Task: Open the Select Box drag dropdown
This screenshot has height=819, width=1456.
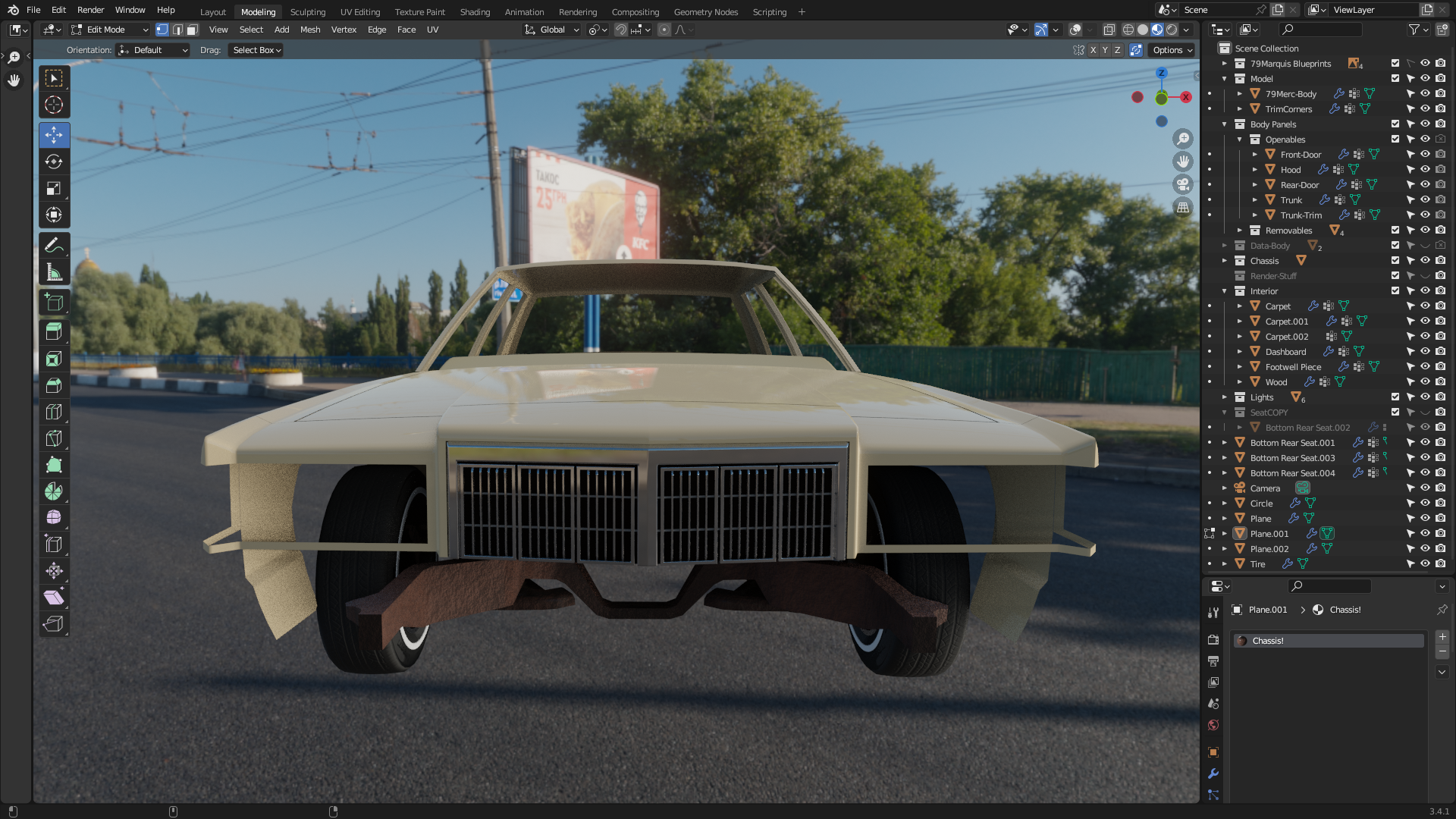Action: pyautogui.click(x=256, y=50)
